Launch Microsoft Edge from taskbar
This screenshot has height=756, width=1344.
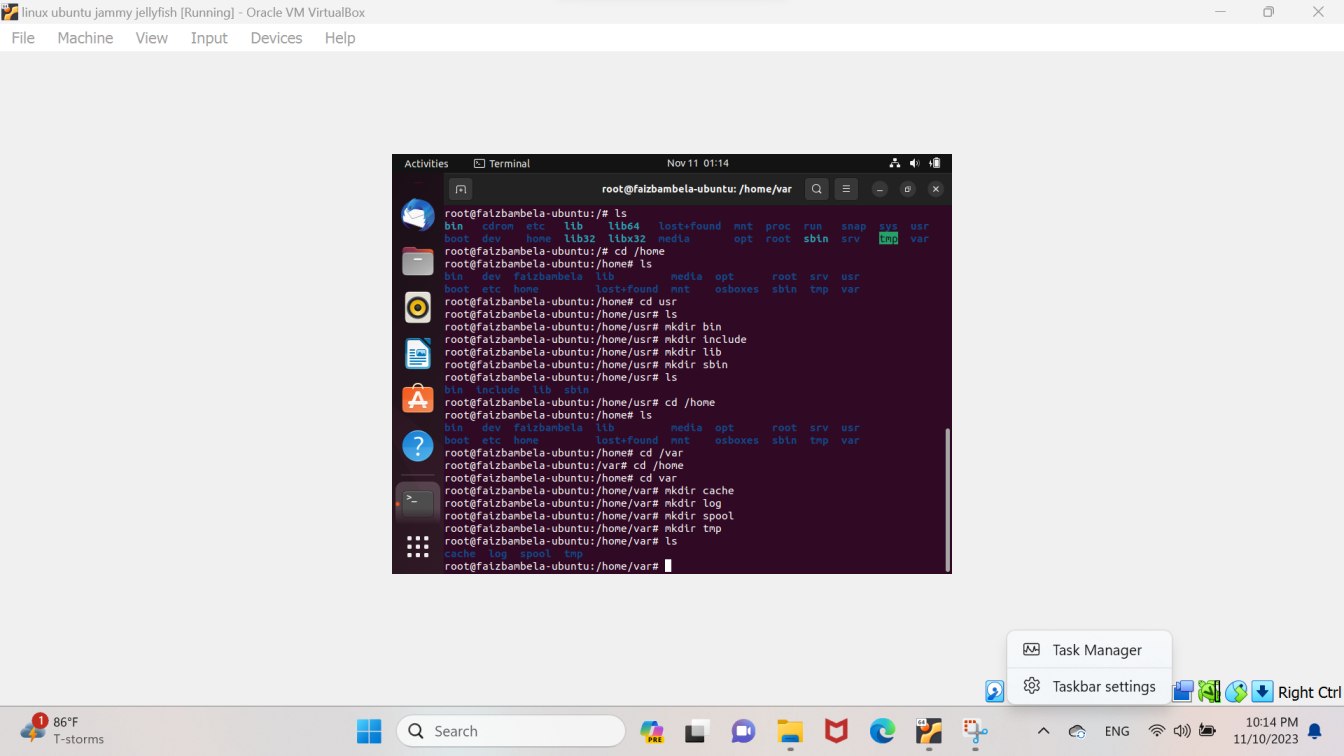tap(882, 731)
